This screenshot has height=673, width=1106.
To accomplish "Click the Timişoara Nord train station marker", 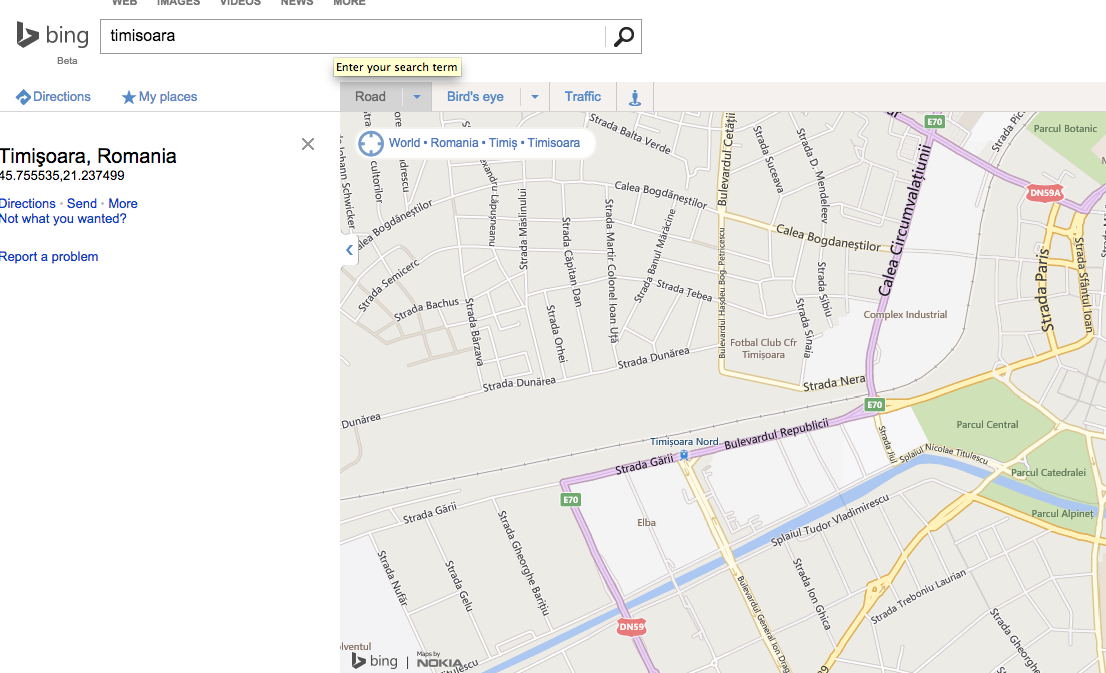I will click(683, 456).
